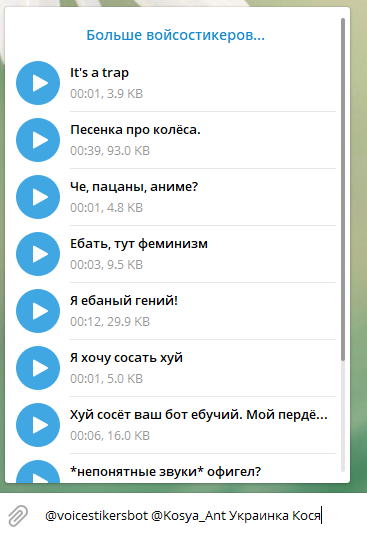Play the "*непонятные звуки* офигел?" clip
This screenshot has width=367, height=536.
[x=38, y=472]
